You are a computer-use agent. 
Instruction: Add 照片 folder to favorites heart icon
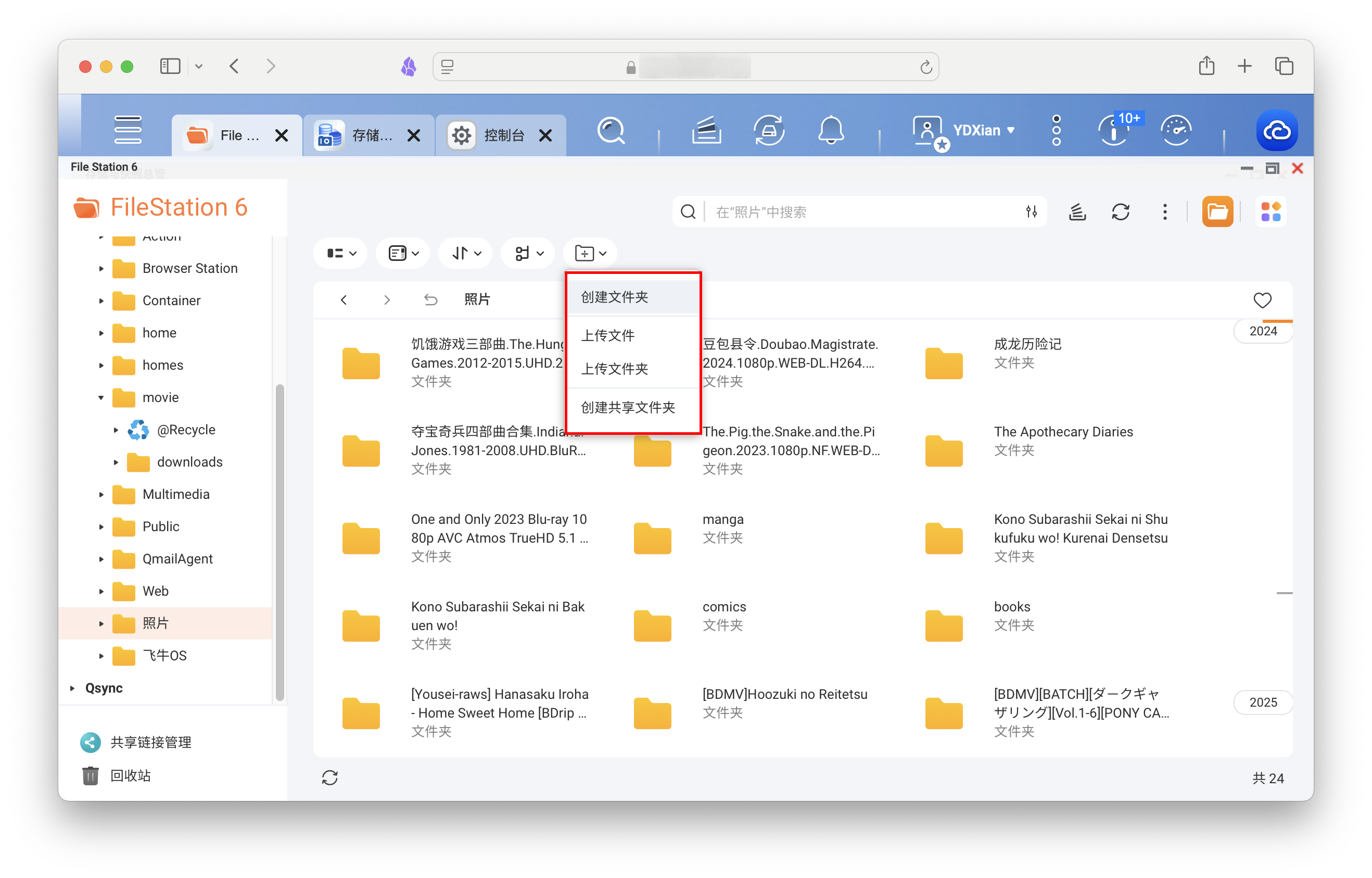pyautogui.click(x=1262, y=300)
